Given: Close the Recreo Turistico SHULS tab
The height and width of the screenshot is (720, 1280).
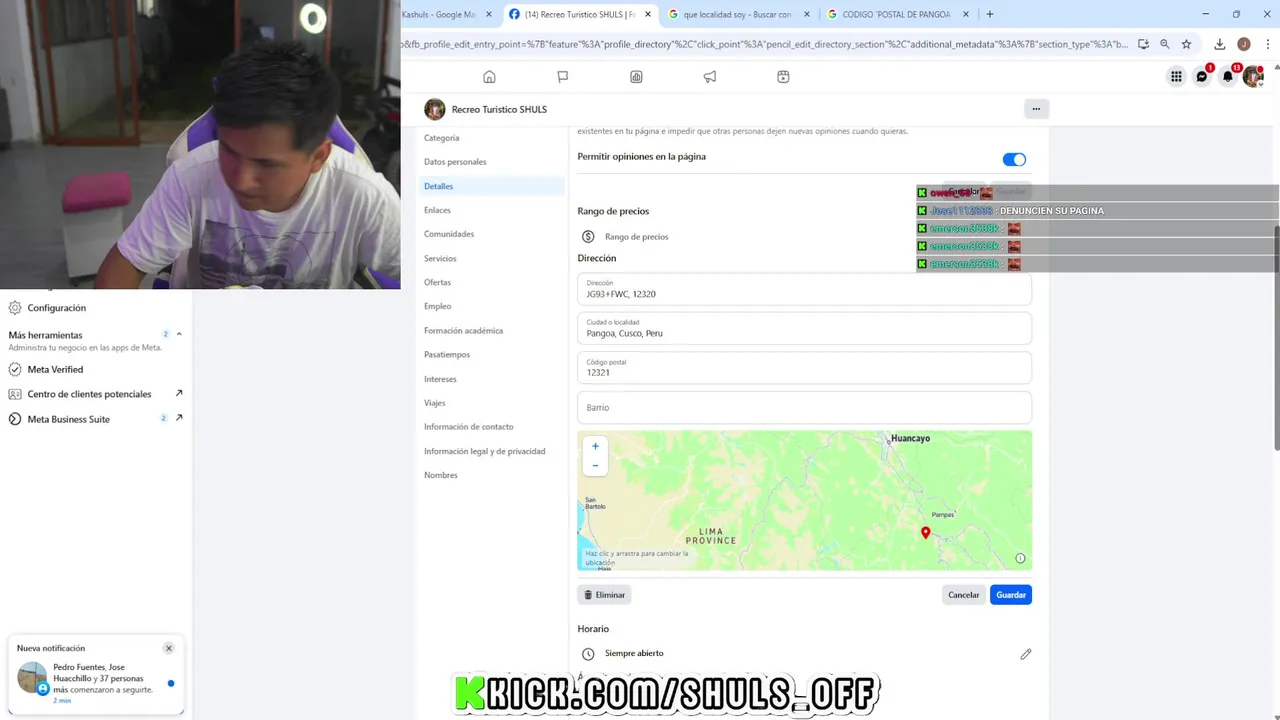Looking at the screenshot, I should [648, 14].
